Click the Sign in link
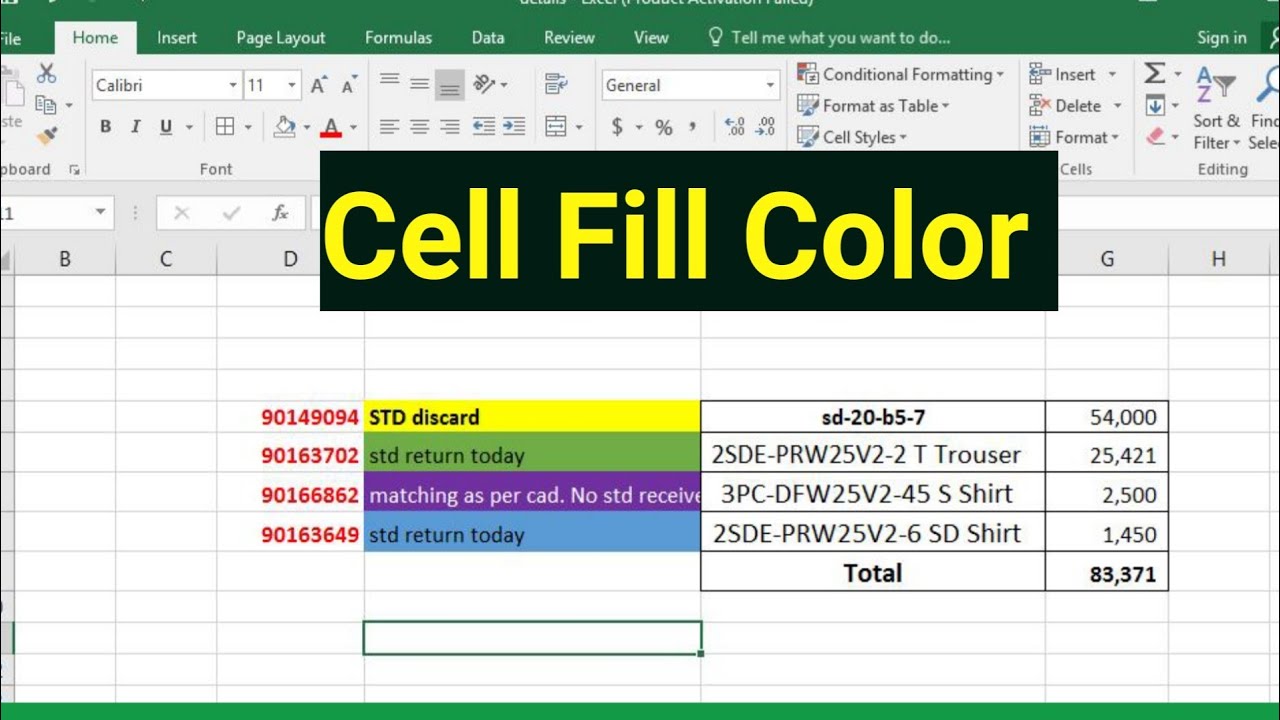The height and width of the screenshot is (720, 1280). [x=1222, y=38]
